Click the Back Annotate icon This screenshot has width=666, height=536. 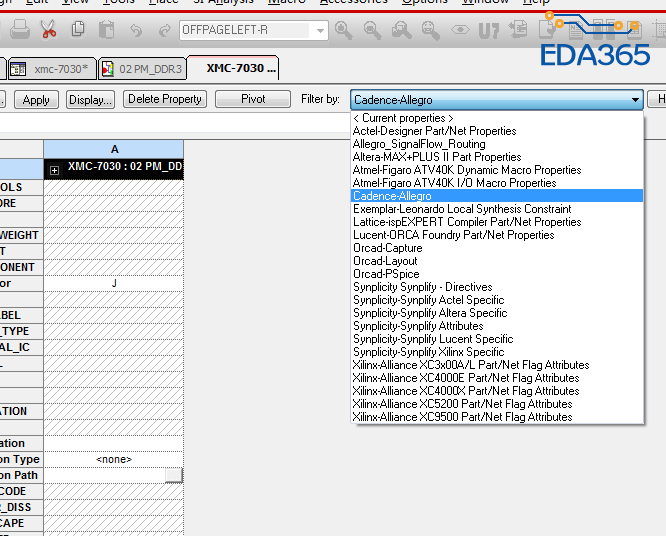click(518, 30)
